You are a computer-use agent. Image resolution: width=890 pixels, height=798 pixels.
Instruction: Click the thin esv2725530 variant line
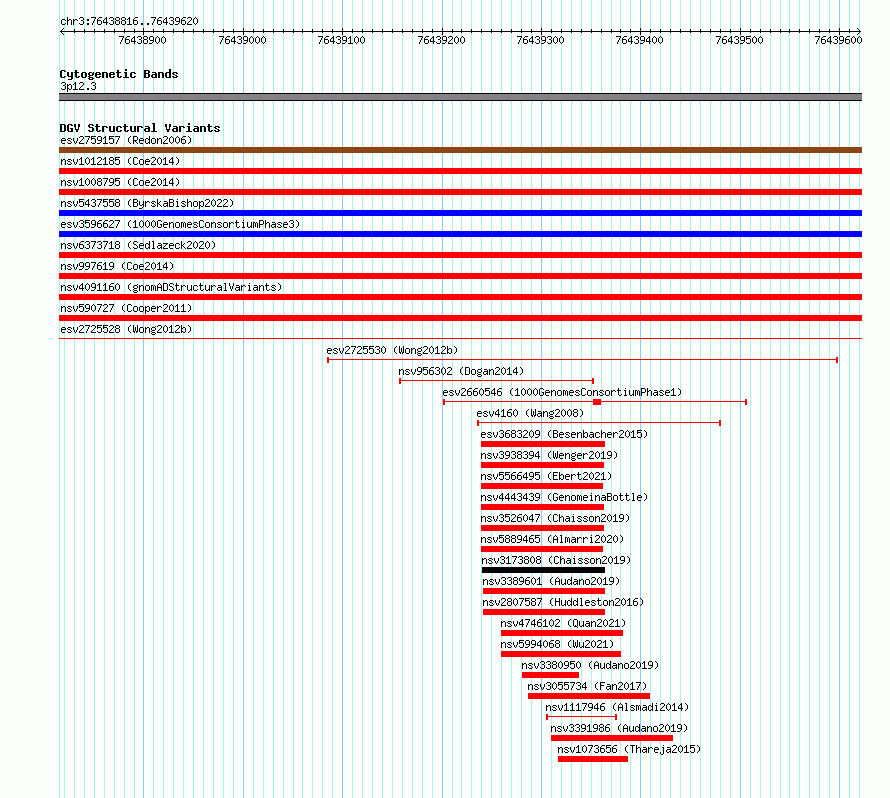pos(582,360)
